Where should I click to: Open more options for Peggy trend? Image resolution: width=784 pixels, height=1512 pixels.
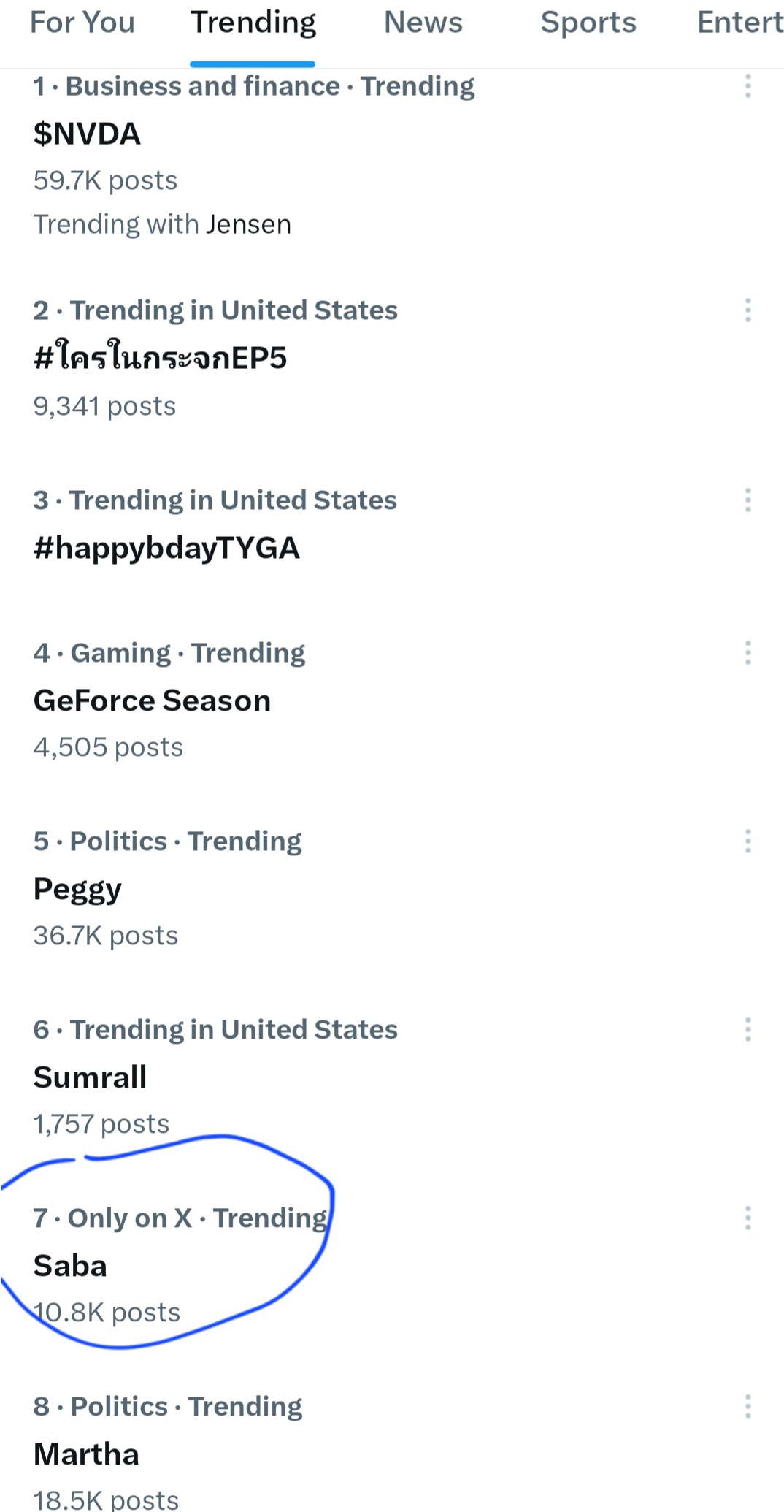tap(748, 841)
